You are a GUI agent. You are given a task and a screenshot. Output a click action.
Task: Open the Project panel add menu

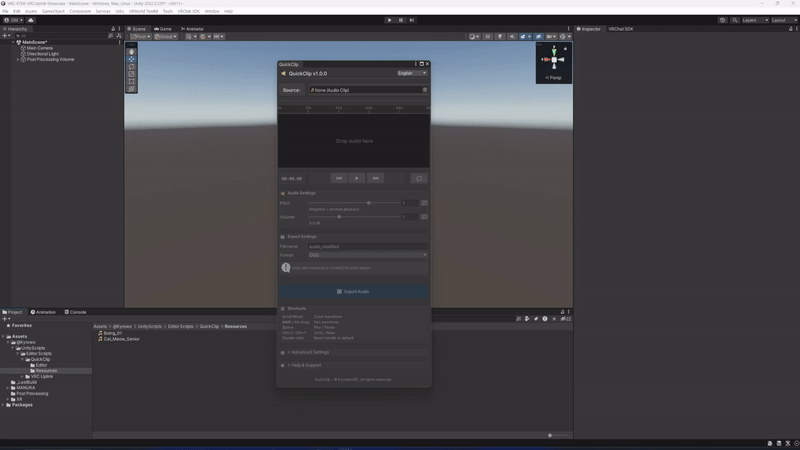coord(6,319)
